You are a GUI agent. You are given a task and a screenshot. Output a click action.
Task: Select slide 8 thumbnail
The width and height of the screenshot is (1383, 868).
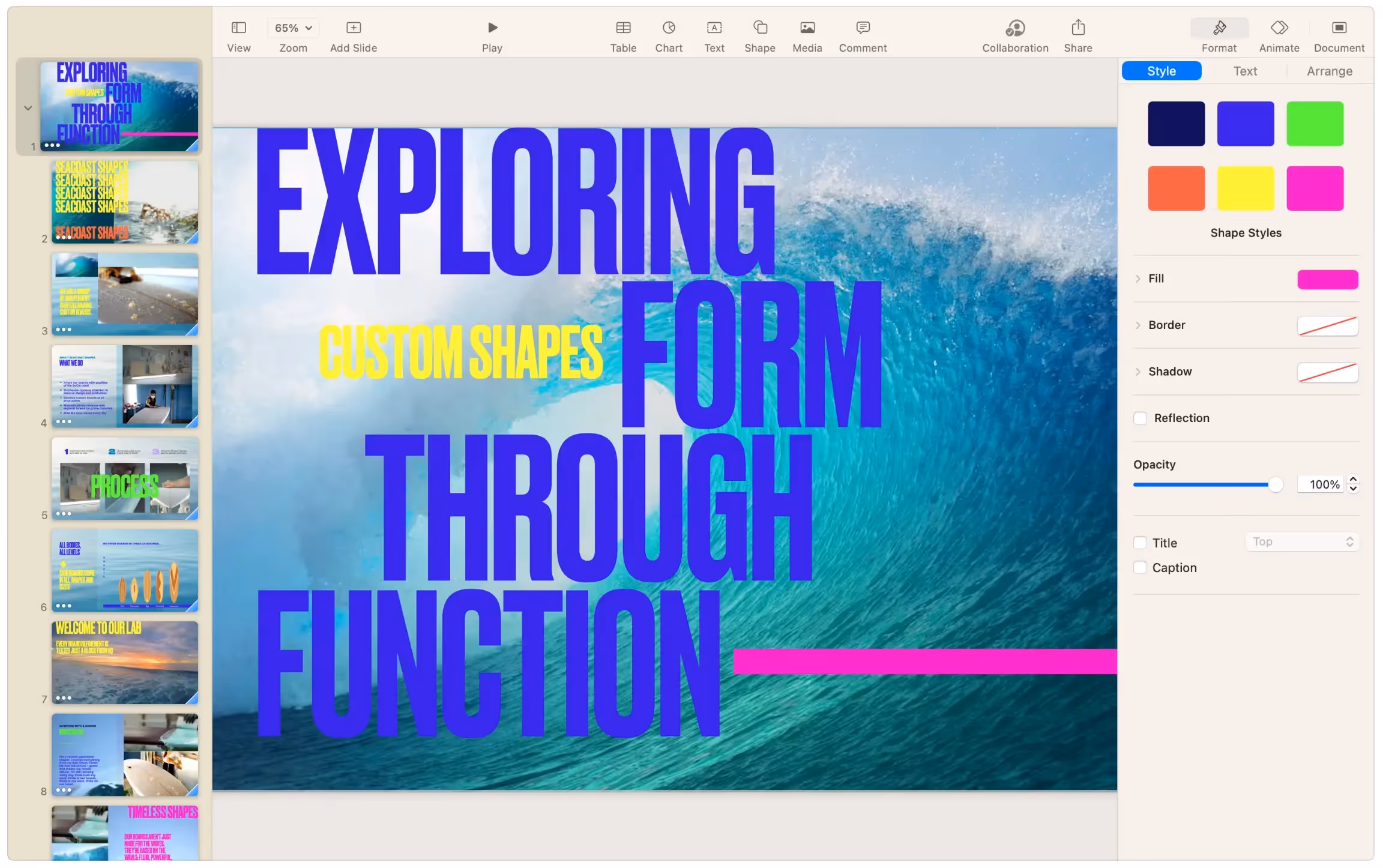tap(124, 755)
